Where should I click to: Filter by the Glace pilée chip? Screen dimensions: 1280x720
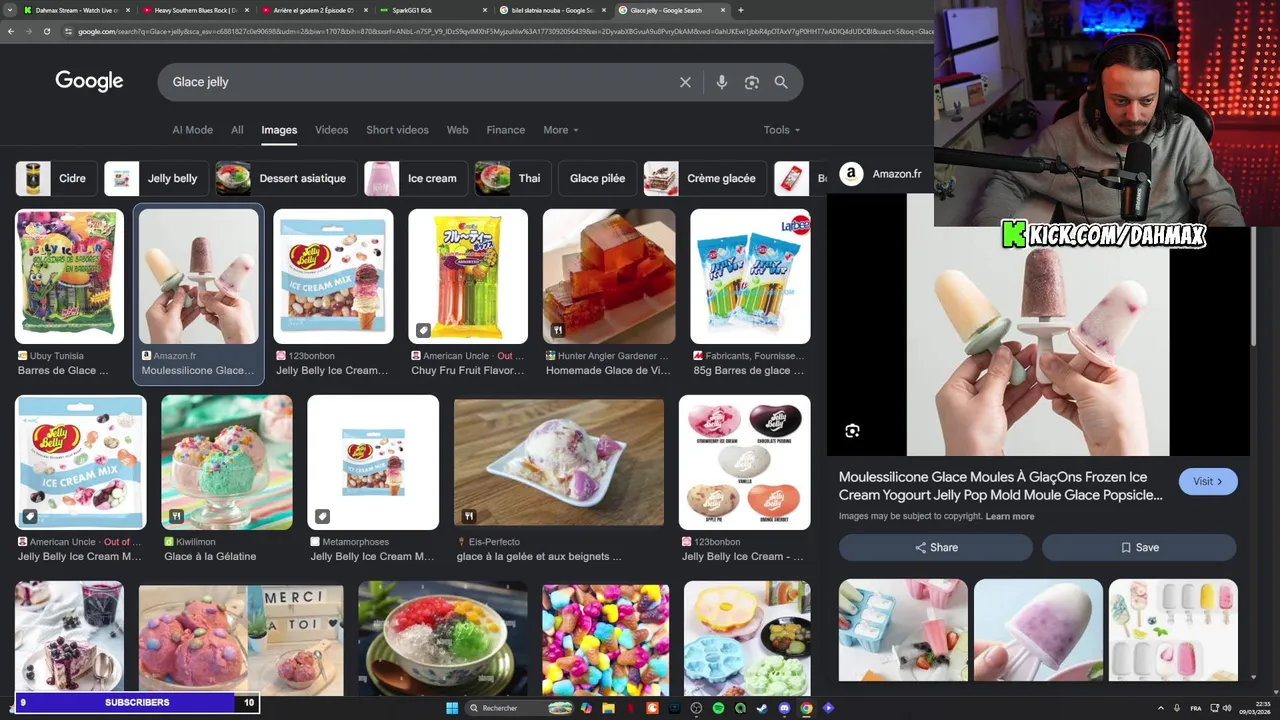pyautogui.click(x=597, y=178)
